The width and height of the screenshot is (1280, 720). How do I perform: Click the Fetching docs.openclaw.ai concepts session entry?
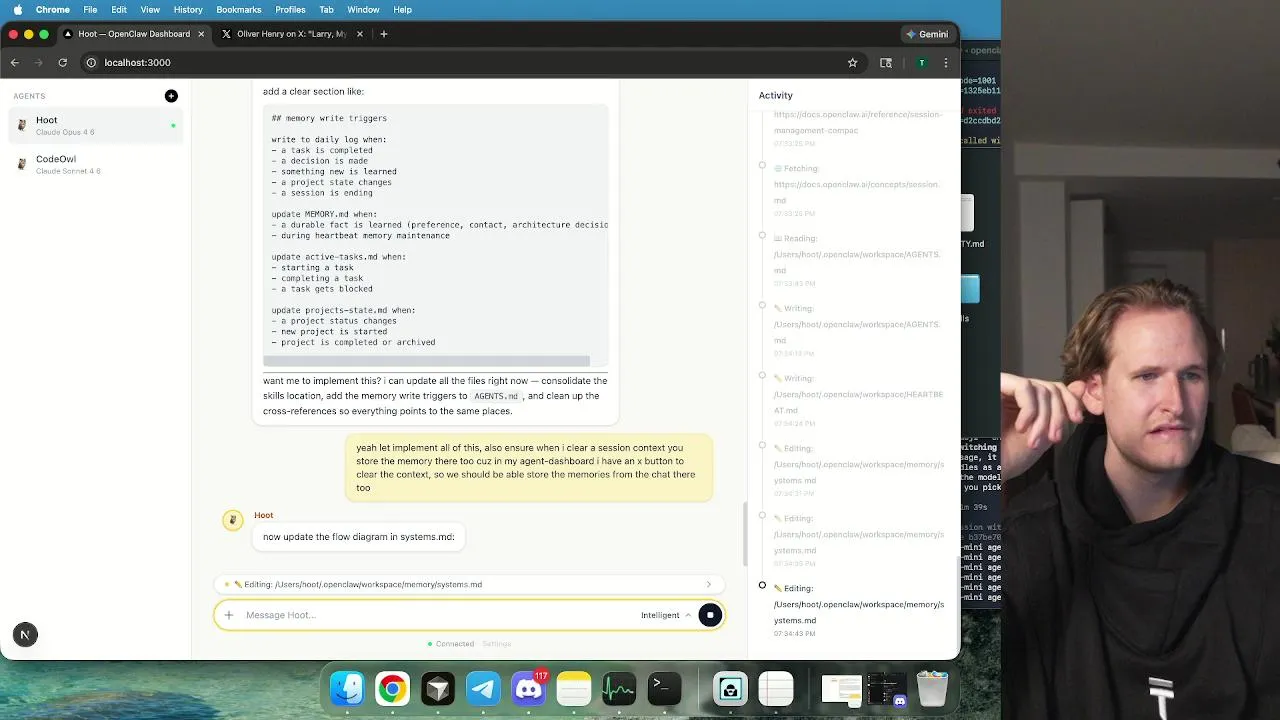858,191
